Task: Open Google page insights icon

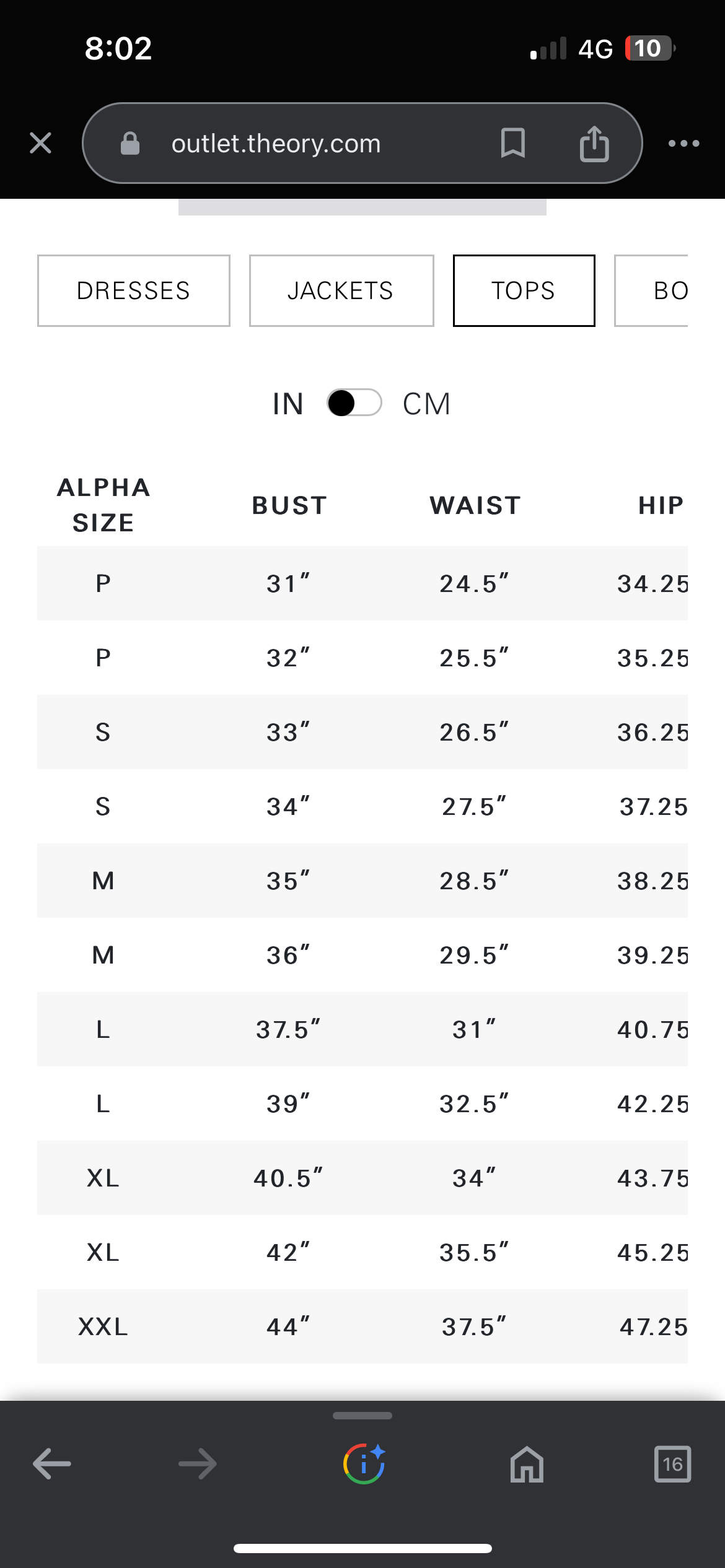Action: point(364,1464)
